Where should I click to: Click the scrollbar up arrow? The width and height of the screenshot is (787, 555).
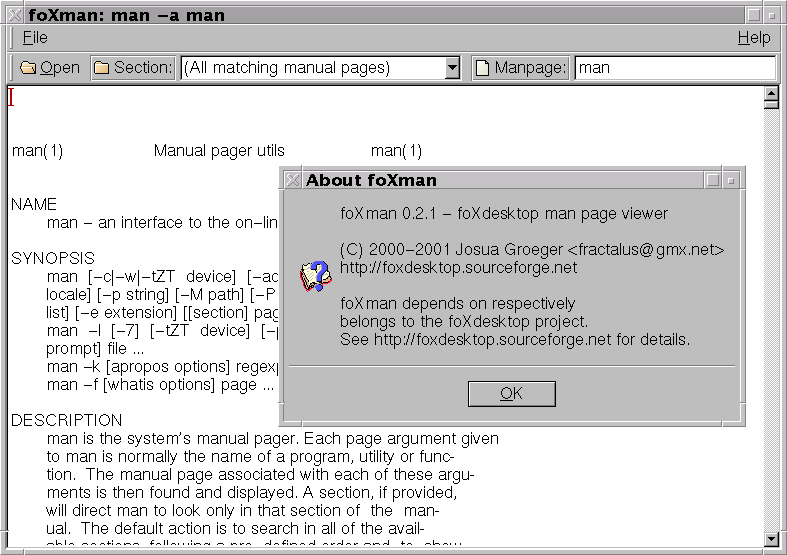771,97
